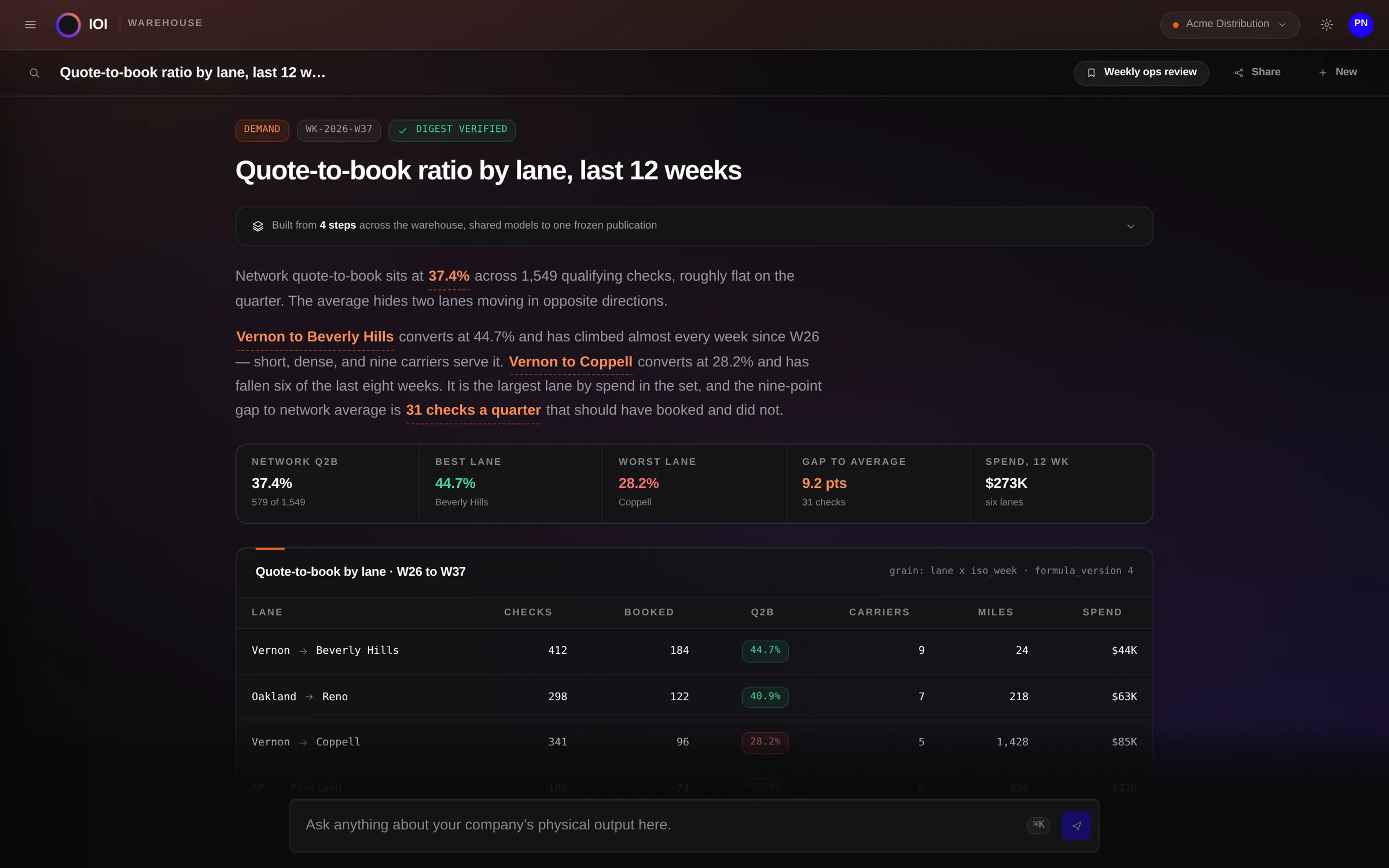
Task: Click the 40.9% Q2B pill
Action: coord(765,697)
